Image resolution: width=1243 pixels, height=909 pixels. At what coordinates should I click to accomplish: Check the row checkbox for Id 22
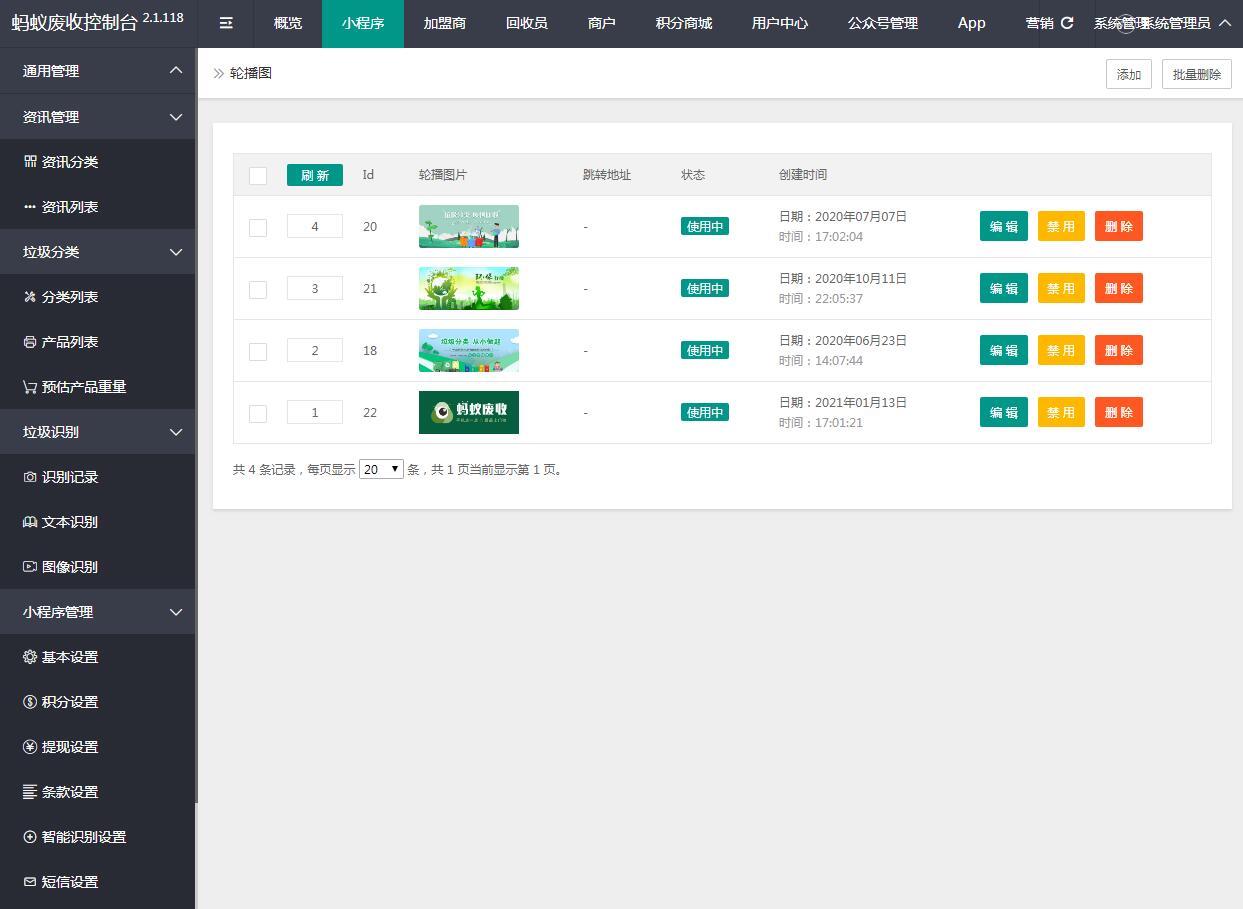(x=258, y=413)
